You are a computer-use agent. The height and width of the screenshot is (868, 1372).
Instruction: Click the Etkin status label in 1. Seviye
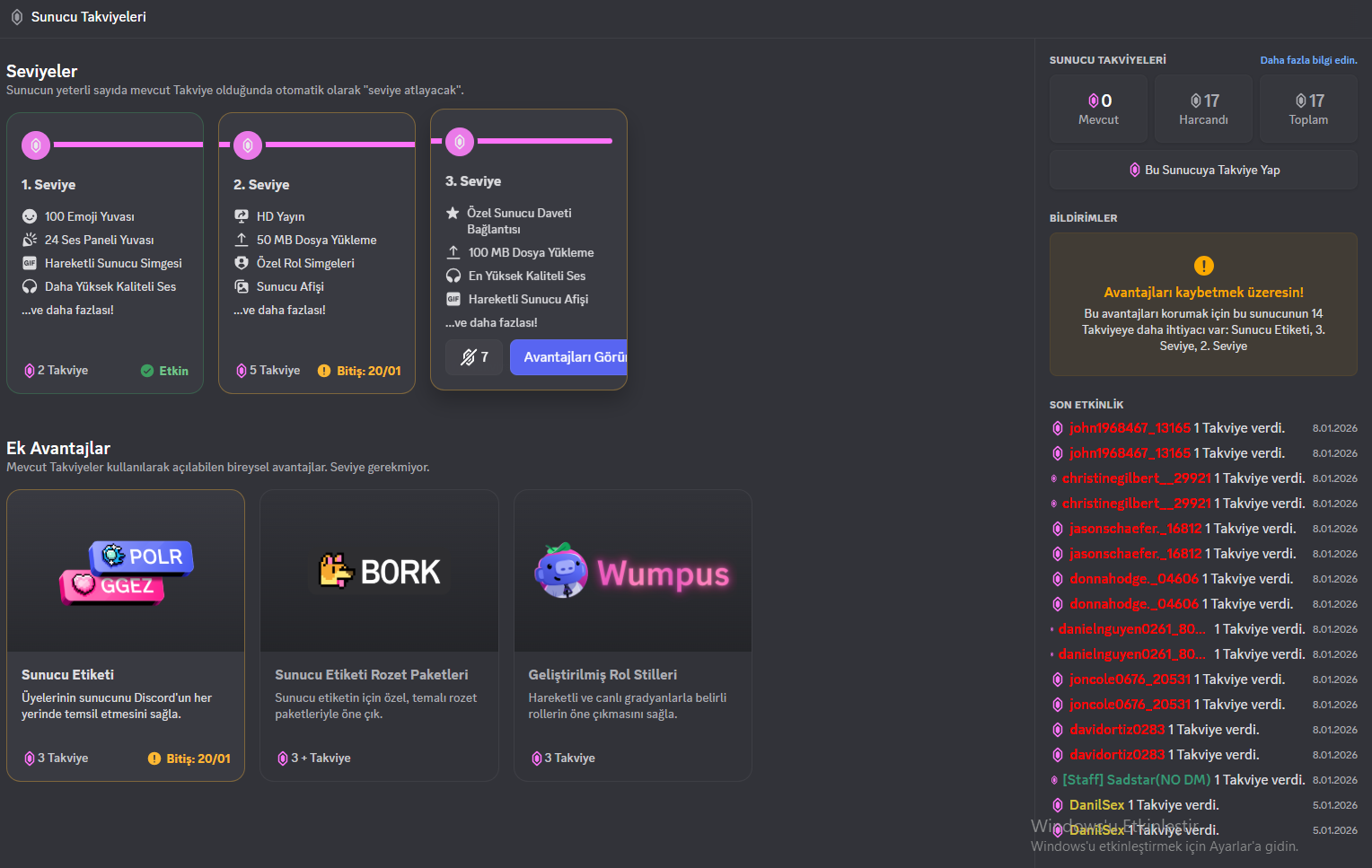click(174, 371)
